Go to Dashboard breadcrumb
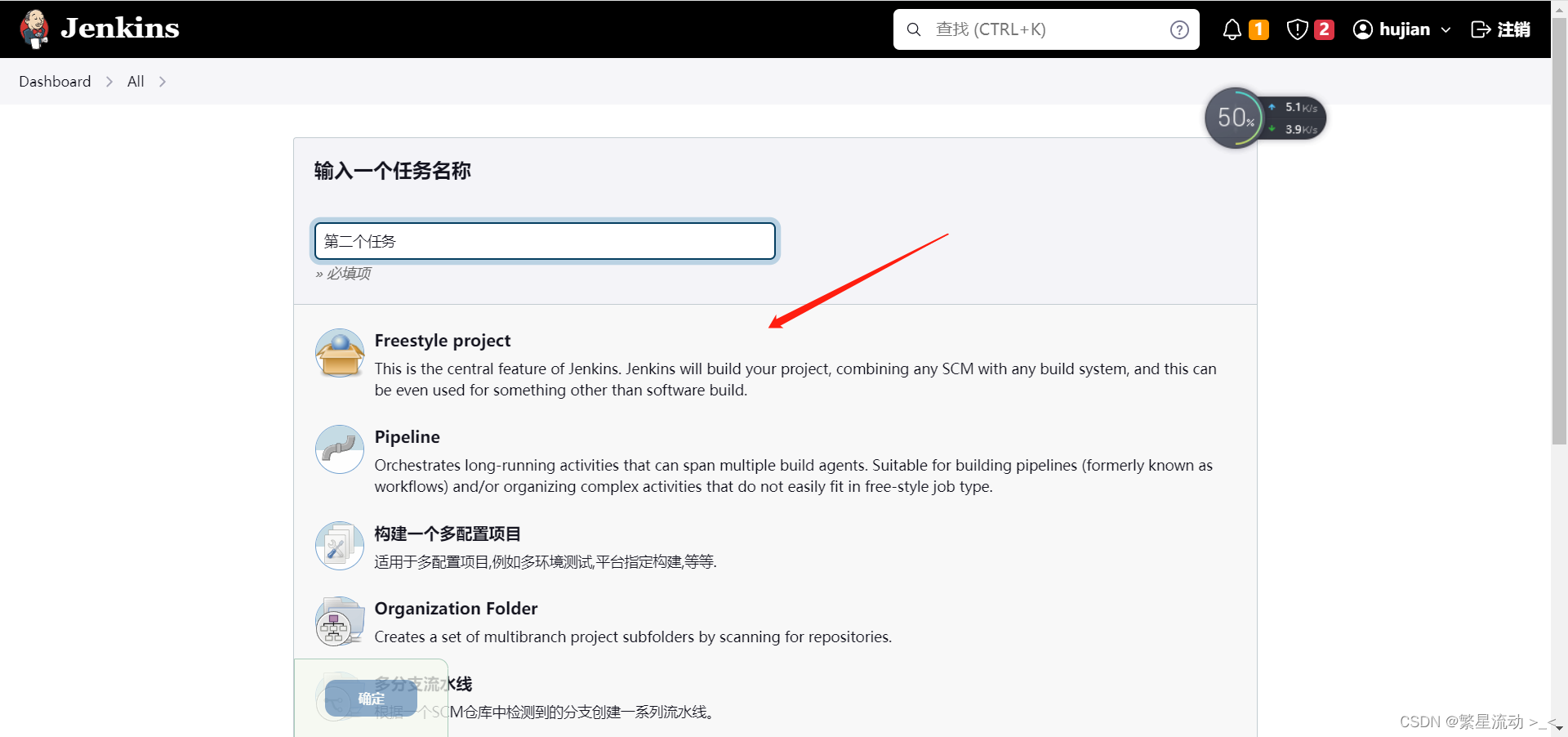The height and width of the screenshot is (737, 1568). point(55,82)
